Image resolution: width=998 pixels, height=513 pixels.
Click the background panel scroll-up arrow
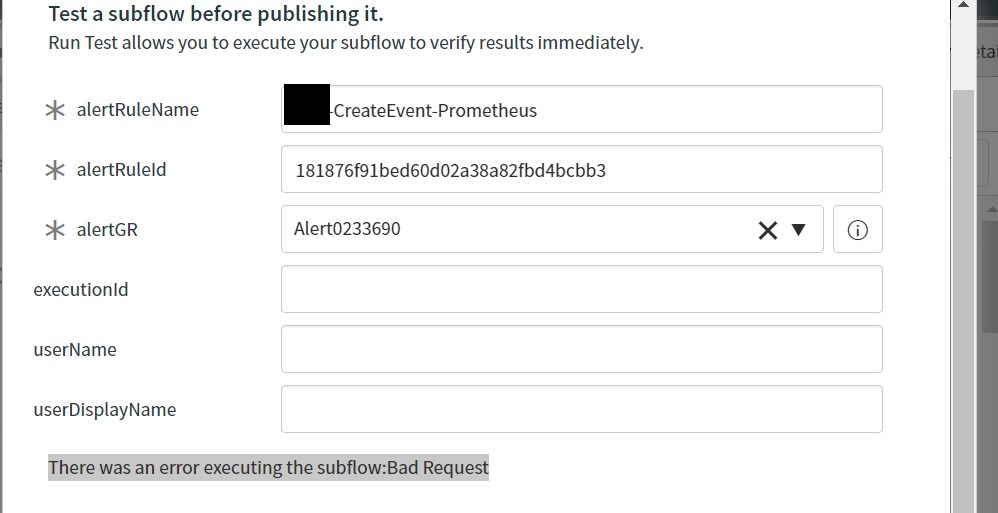pos(992,209)
